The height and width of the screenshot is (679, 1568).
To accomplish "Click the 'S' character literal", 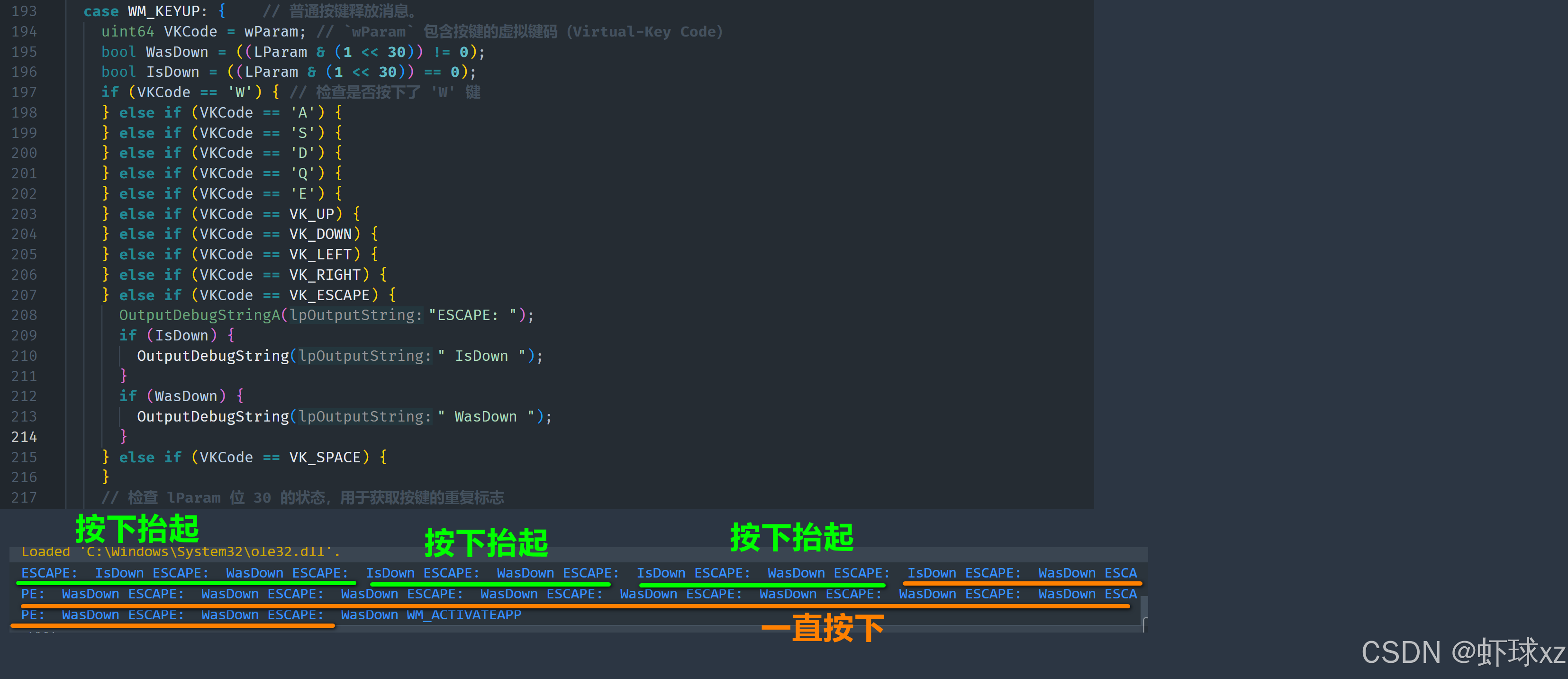I will coord(302,133).
